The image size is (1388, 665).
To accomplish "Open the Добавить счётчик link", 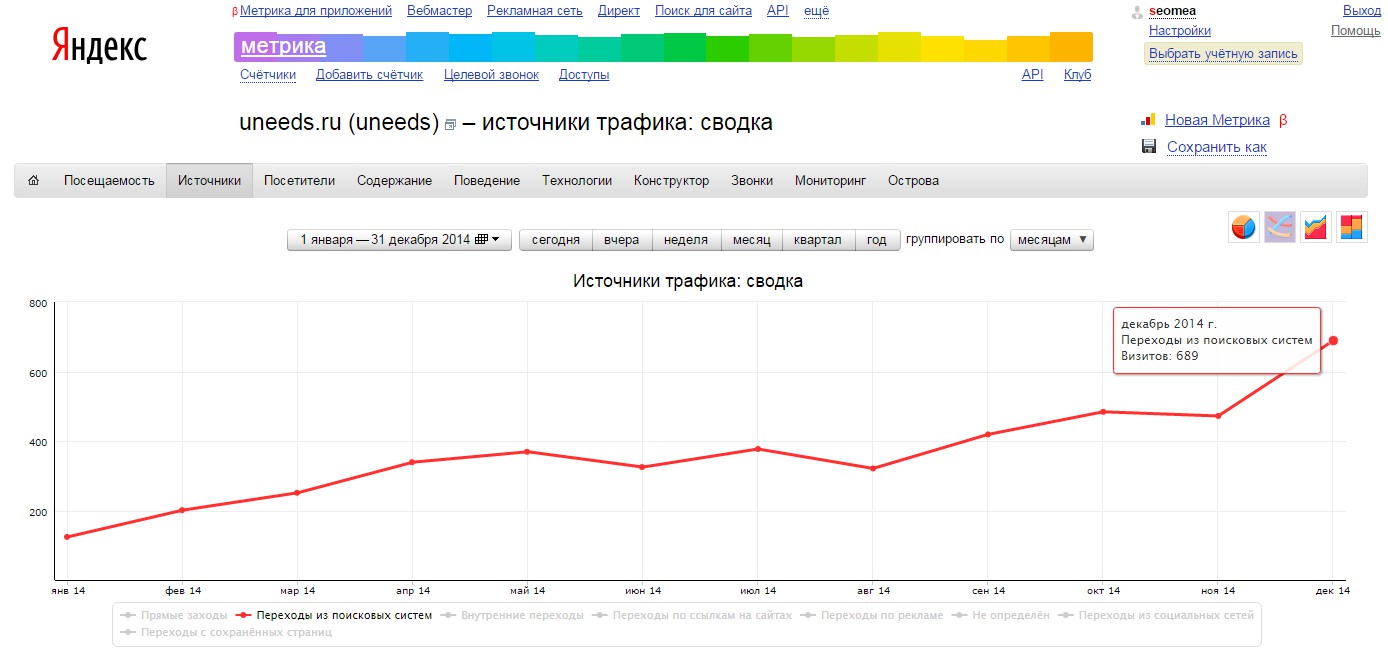I will tap(369, 75).
